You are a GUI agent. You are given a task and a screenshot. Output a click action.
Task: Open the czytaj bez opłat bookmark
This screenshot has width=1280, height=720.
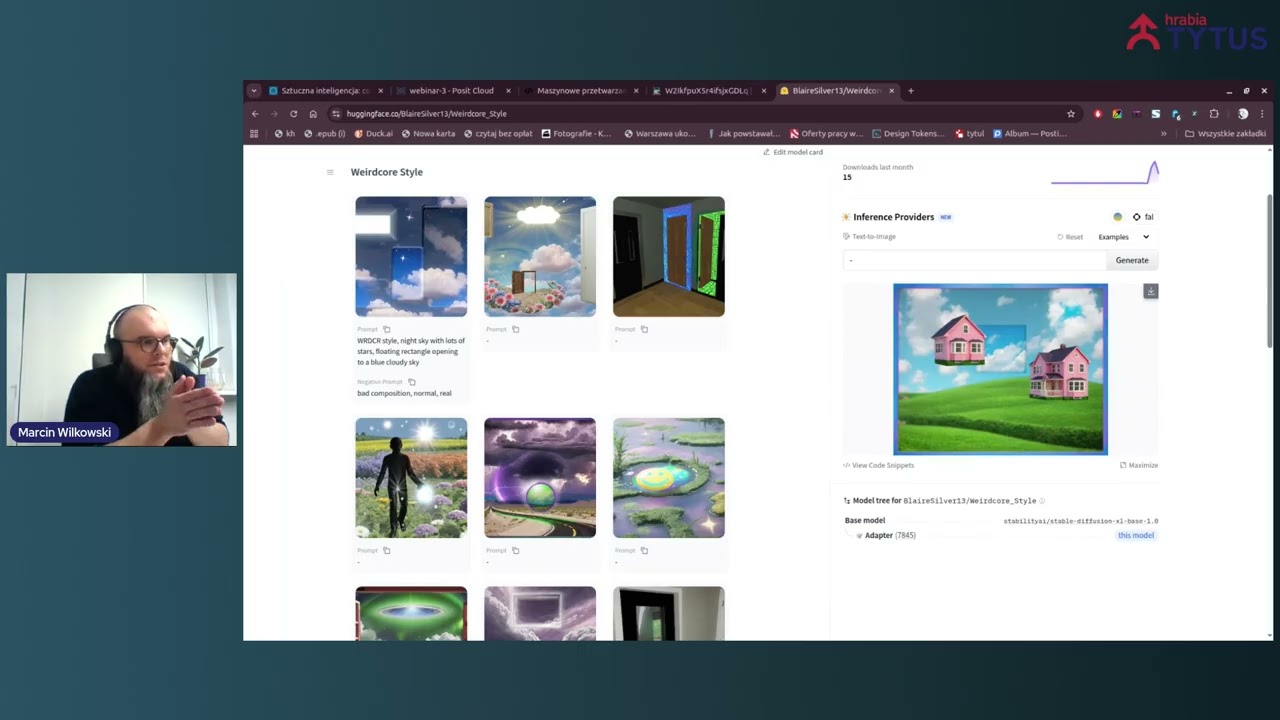coord(498,133)
